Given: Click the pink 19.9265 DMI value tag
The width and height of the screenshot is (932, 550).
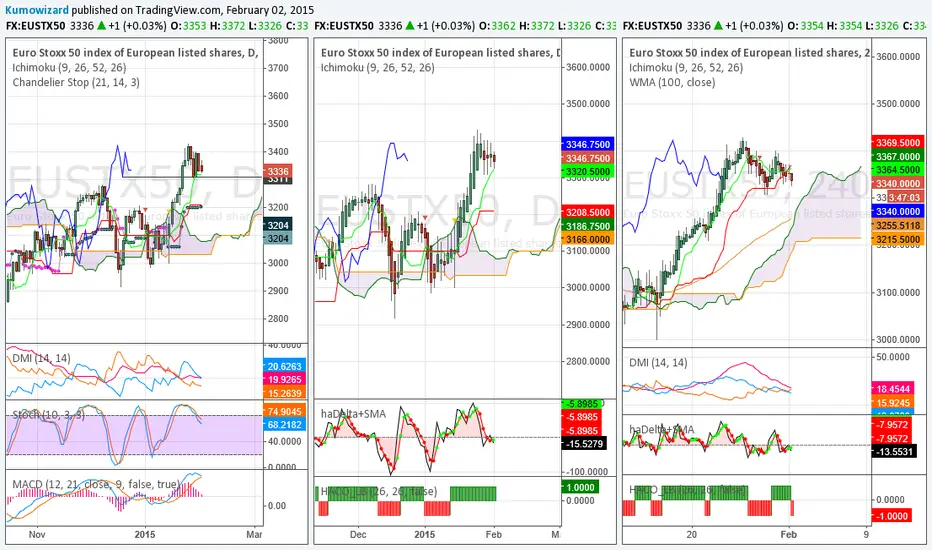Looking at the screenshot, I should [285, 379].
